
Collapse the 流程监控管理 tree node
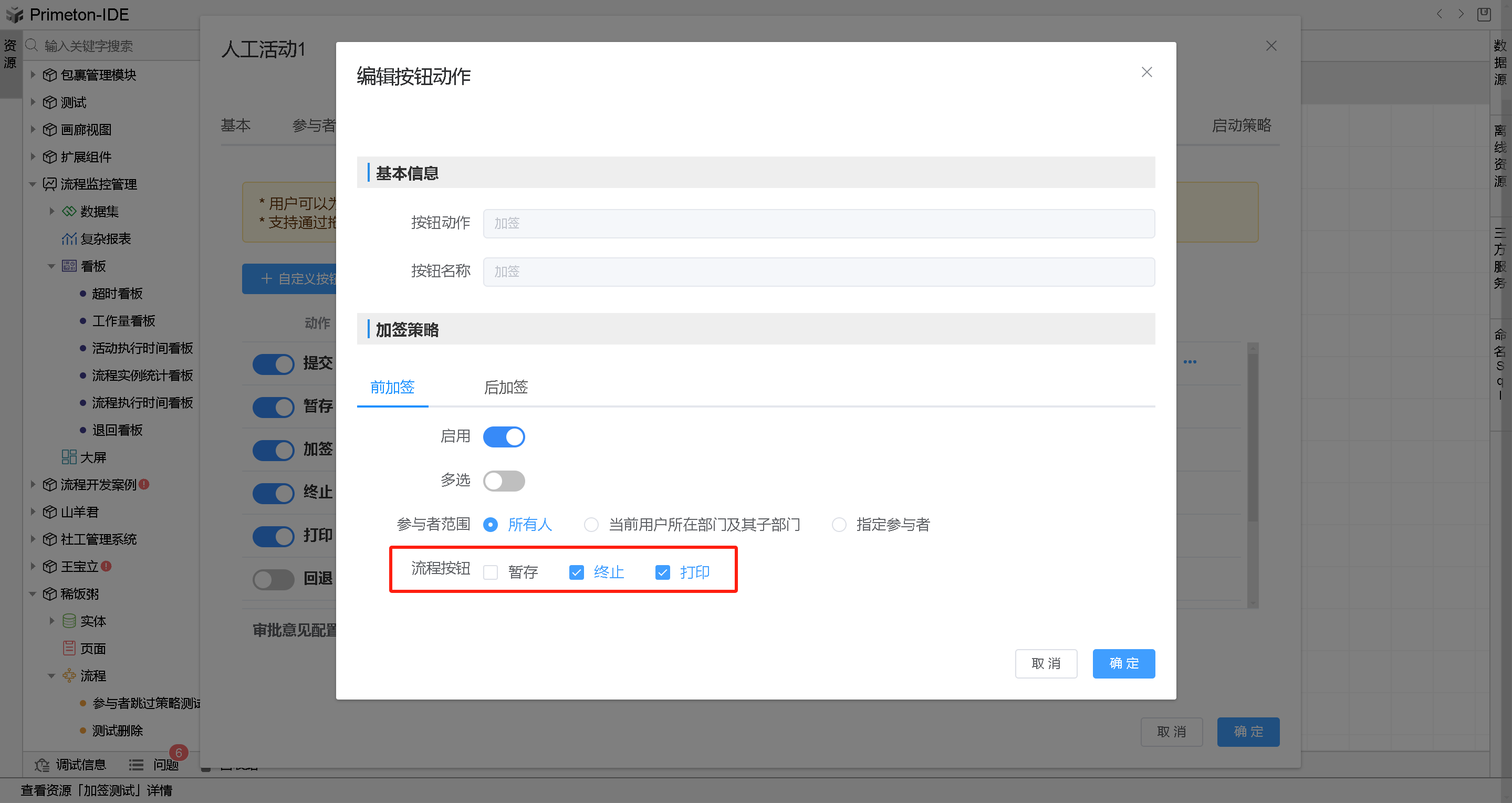pyautogui.click(x=33, y=184)
